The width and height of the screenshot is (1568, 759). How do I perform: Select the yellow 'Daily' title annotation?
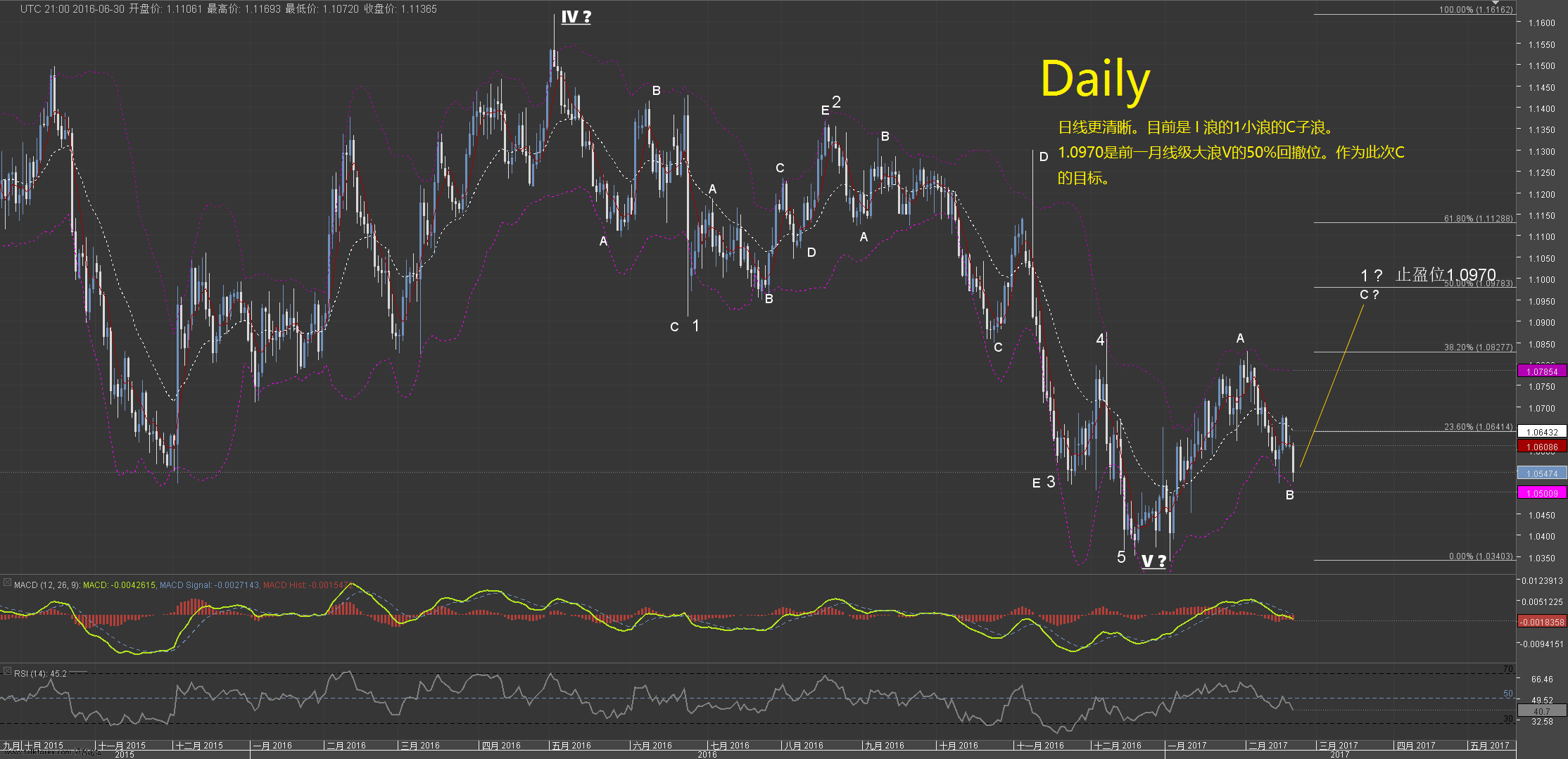coord(1095,79)
